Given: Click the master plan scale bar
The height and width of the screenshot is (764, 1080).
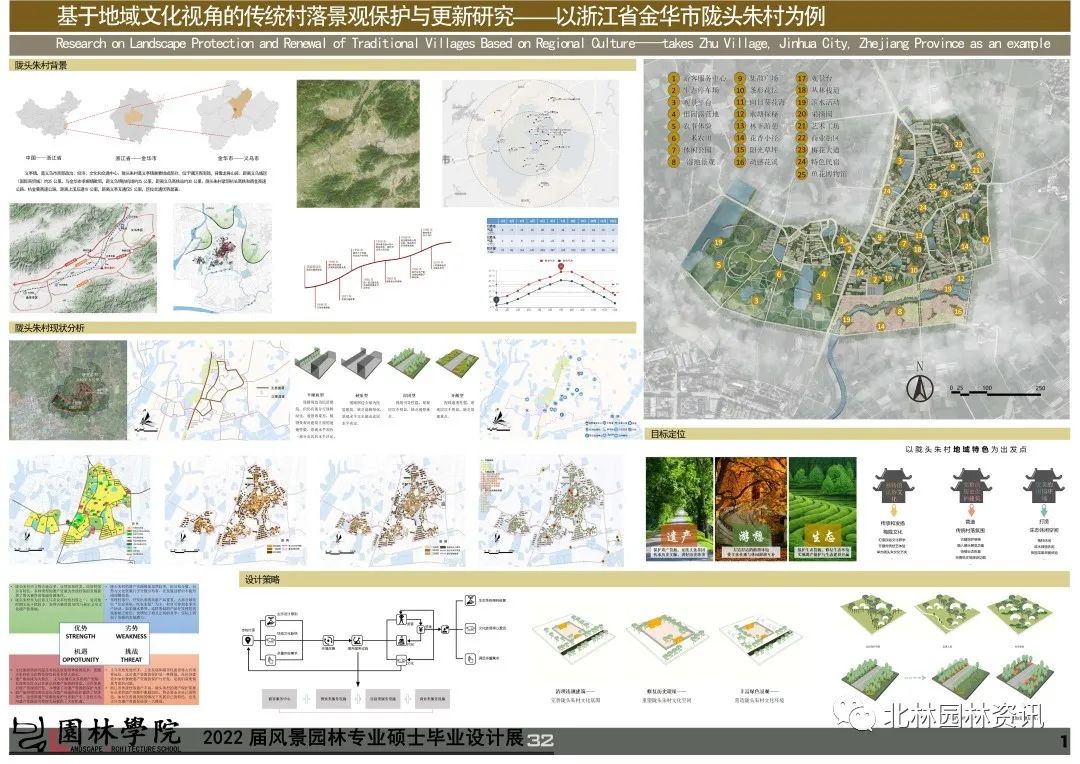Looking at the screenshot, I should [997, 391].
